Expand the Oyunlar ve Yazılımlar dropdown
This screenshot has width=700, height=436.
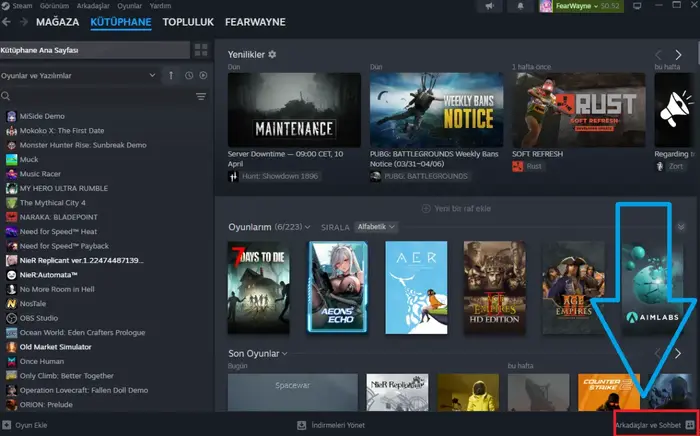click(78, 75)
